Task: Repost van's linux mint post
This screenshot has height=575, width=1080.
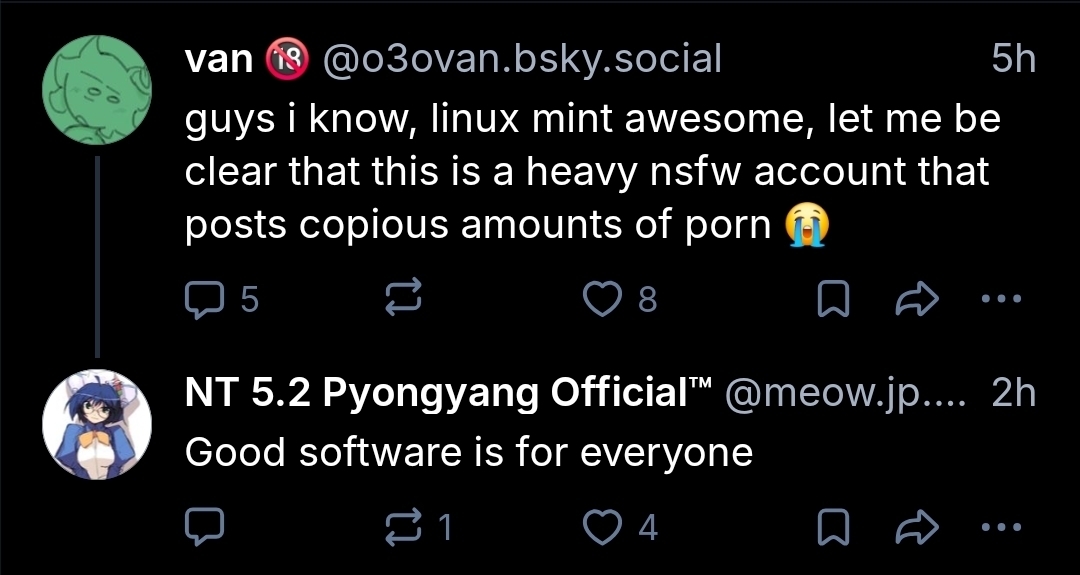Action: [x=405, y=299]
